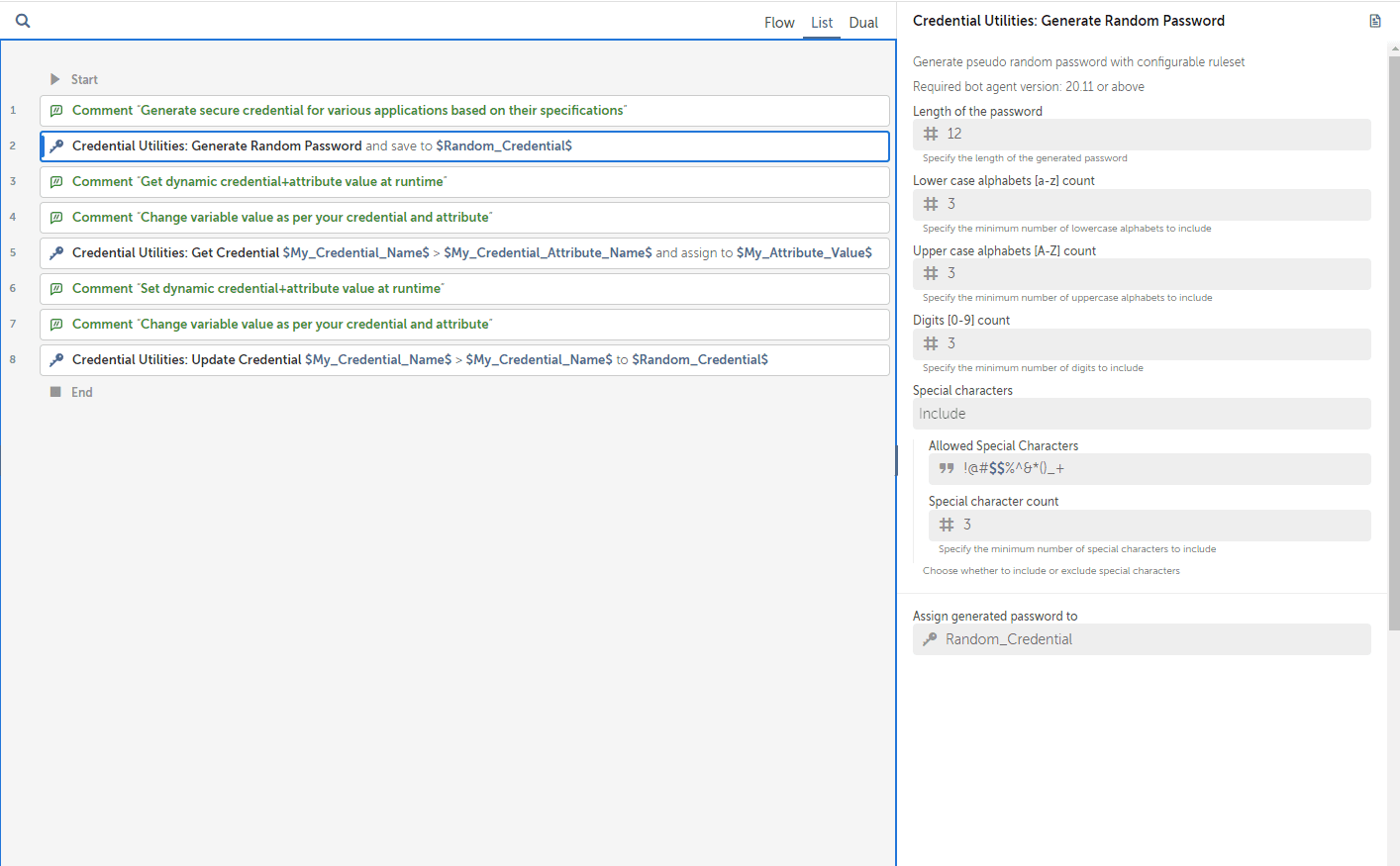Open the Random_Credential variable dropdown
The width and height of the screenshot is (1400, 866).
tap(1142, 639)
